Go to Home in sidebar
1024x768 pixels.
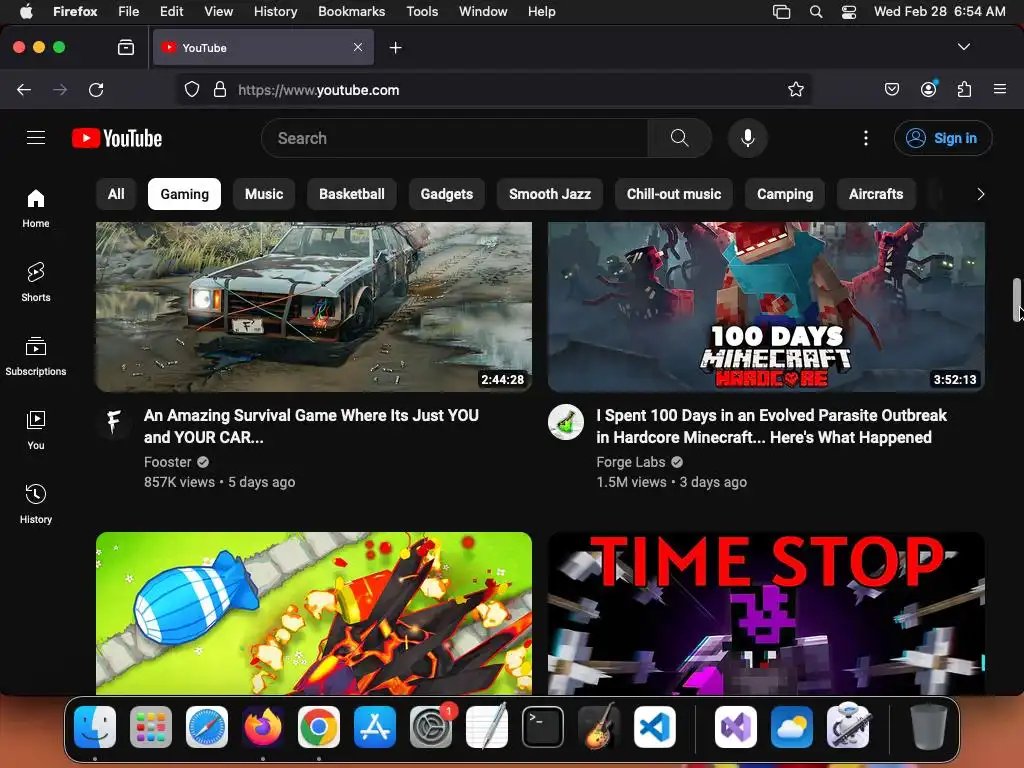pyautogui.click(x=36, y=208)
